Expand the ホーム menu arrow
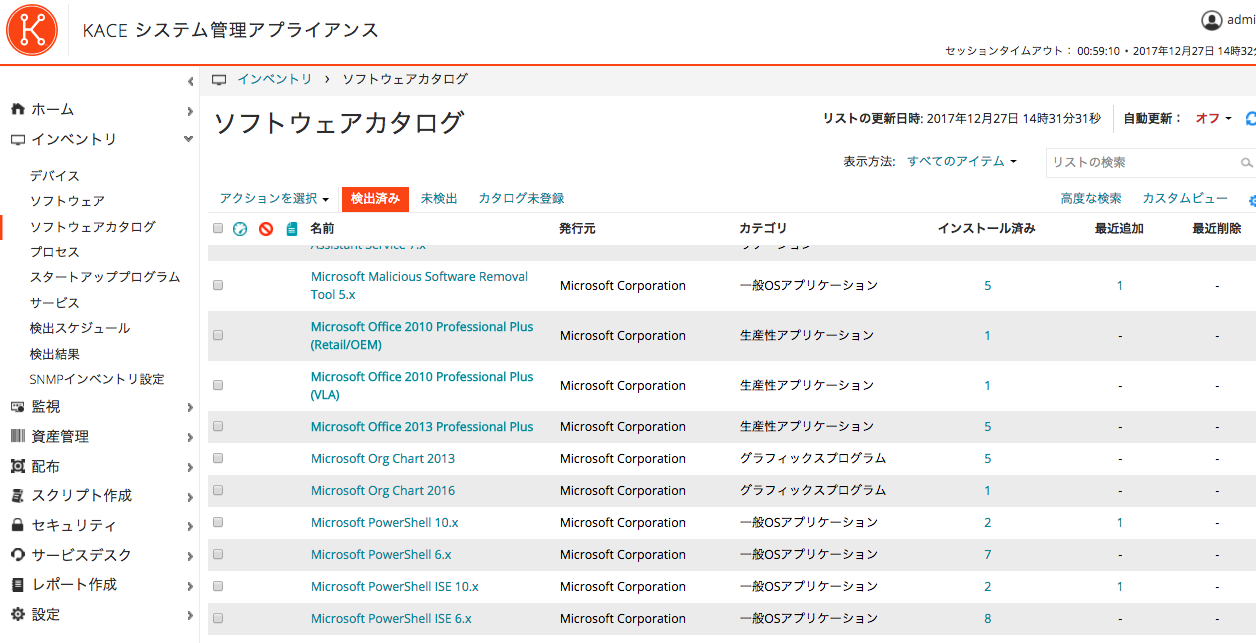This screenshot has height=643, width=1256. tap(190, 110)
